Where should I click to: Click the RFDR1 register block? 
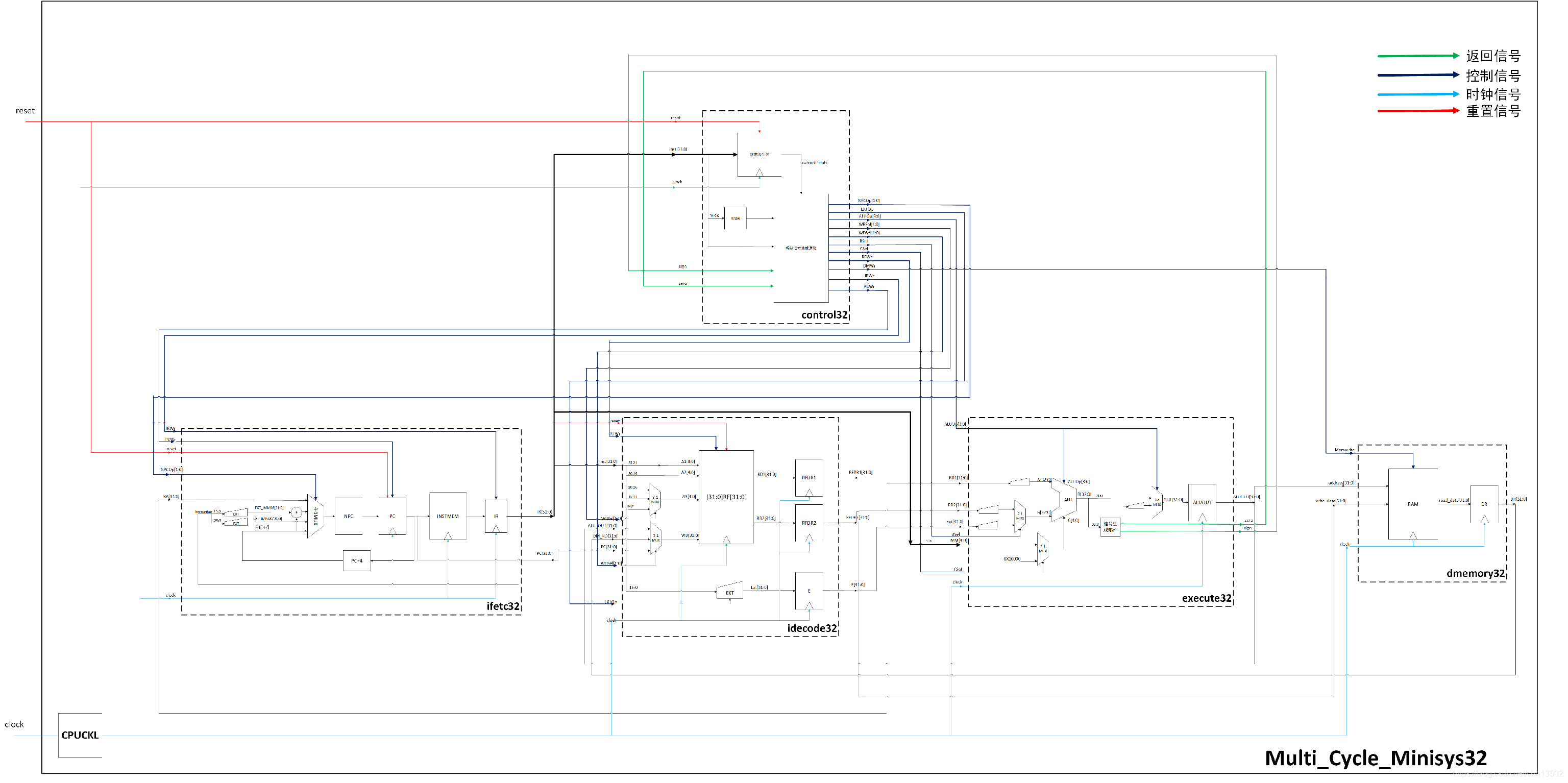pyautogui.click(x=808, y=477)
